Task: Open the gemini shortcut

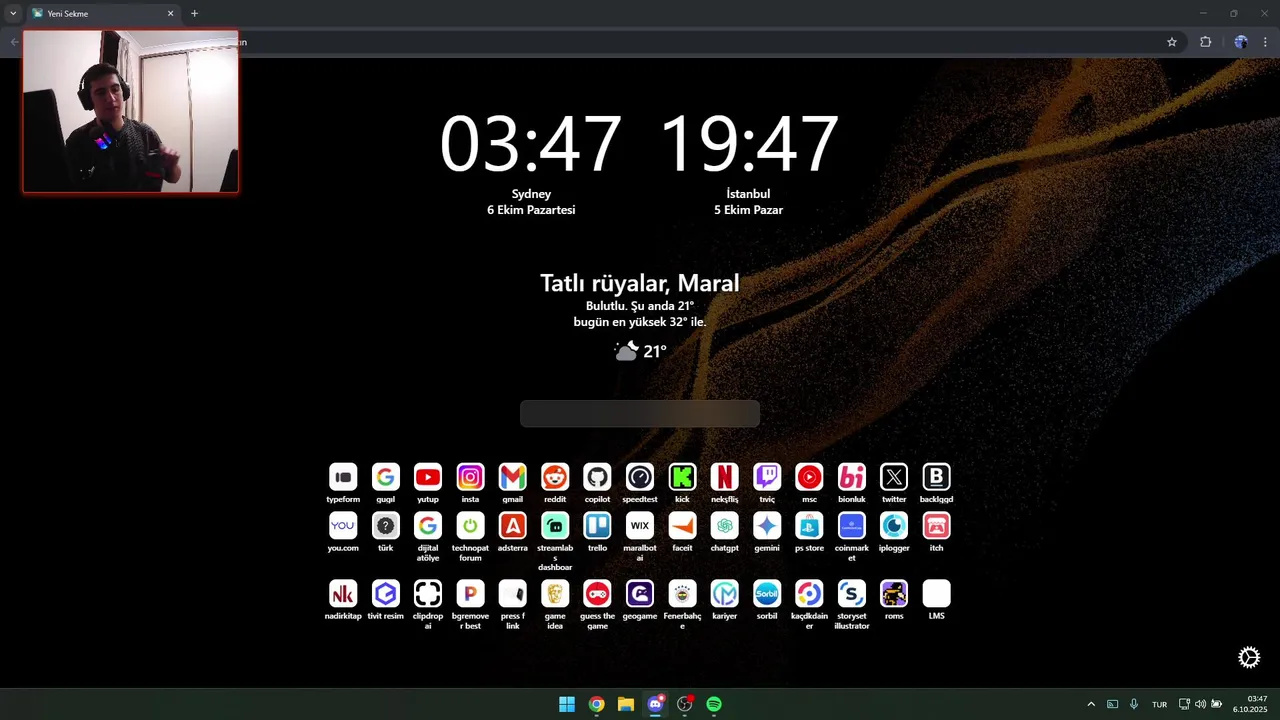Action: pyautogui.click(x=767, y=525)
